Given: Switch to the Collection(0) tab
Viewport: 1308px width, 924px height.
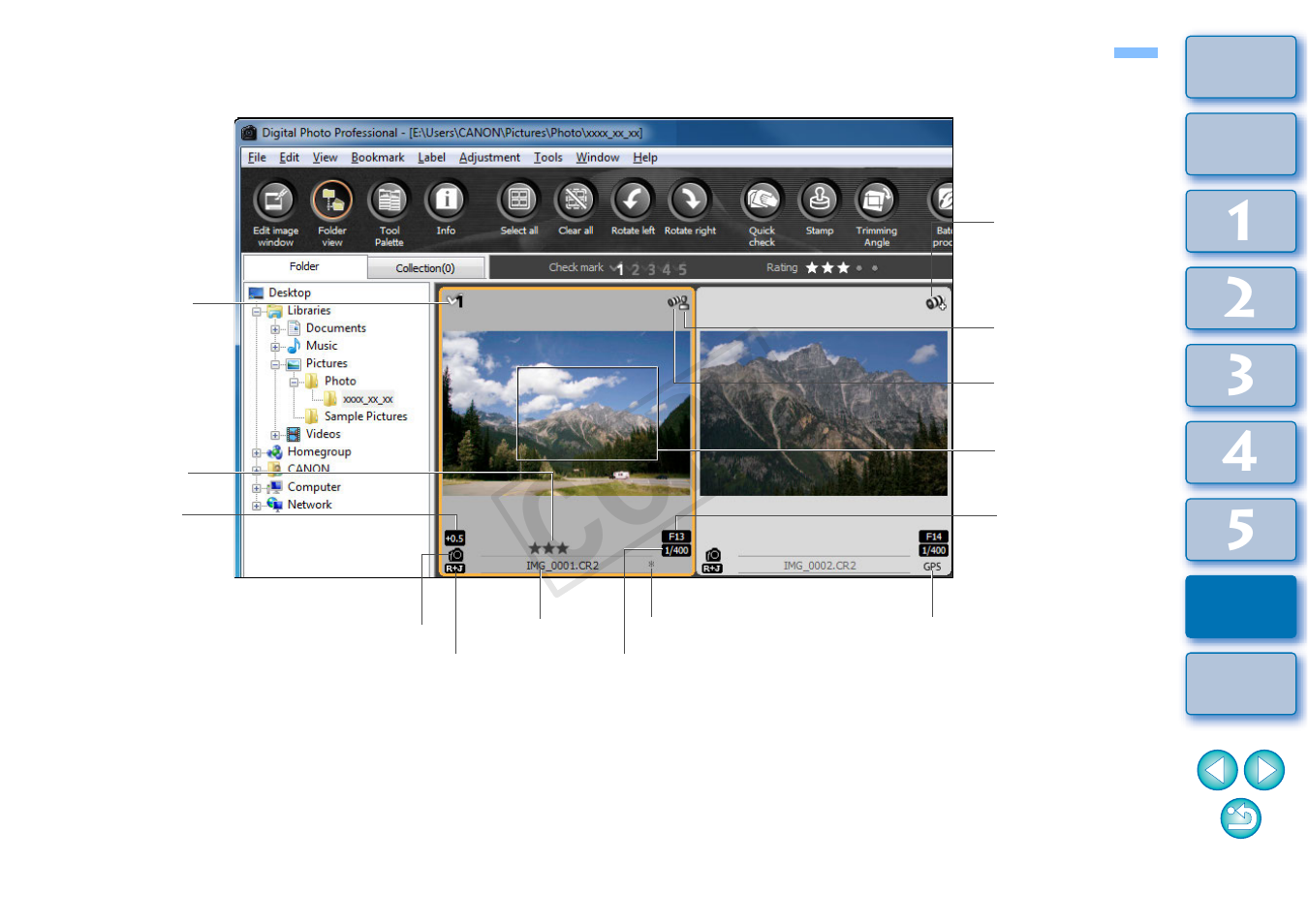Looking at the screenshot, I should pyautogui.click(x=425, y=268).
